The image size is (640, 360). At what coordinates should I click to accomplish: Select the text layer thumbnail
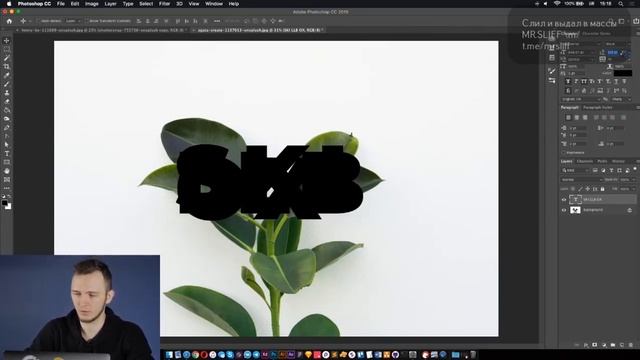click(x=575, y=200)
